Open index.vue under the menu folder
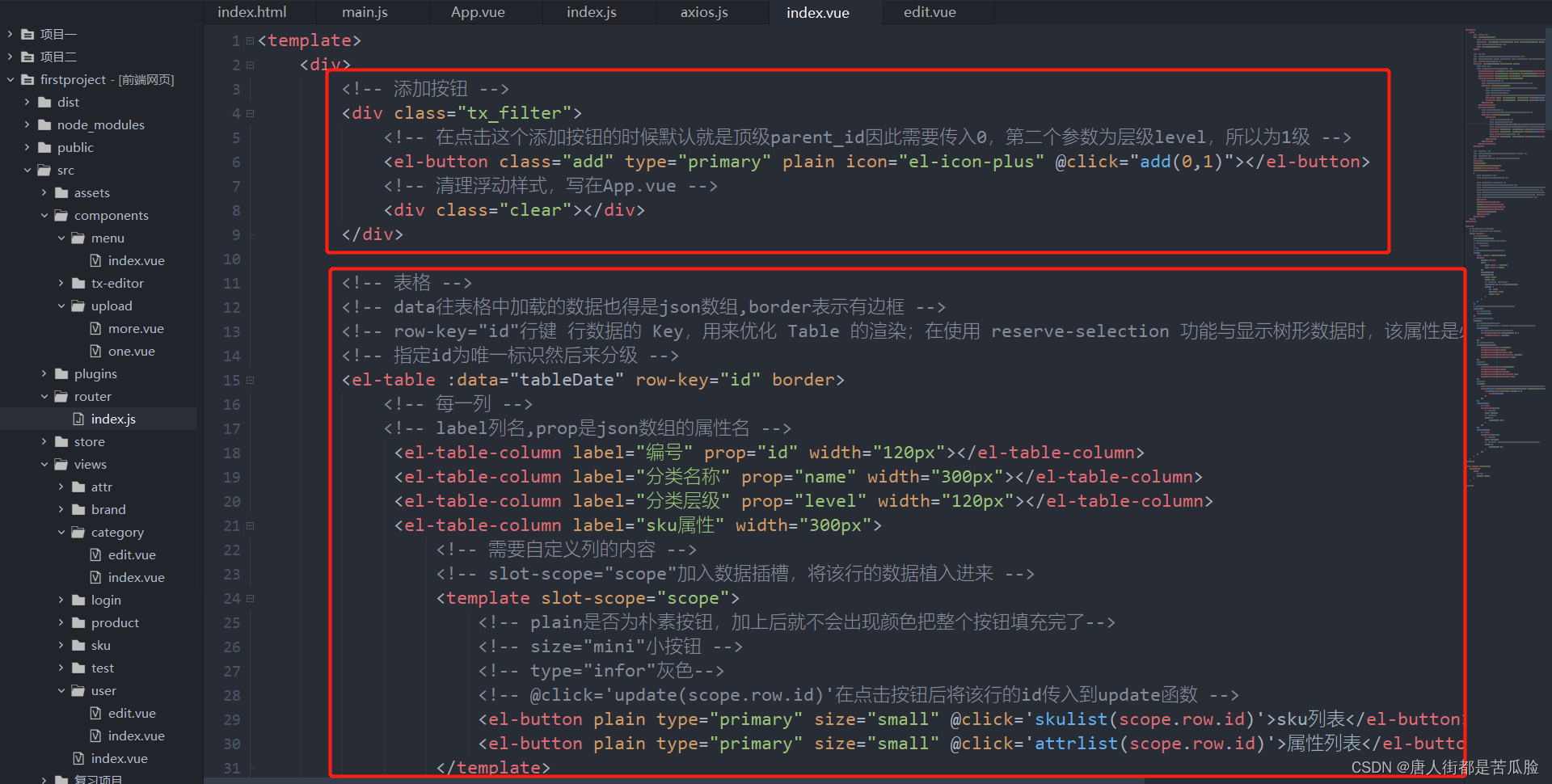This screenshot has width=1552, height=784. (136, 260)
